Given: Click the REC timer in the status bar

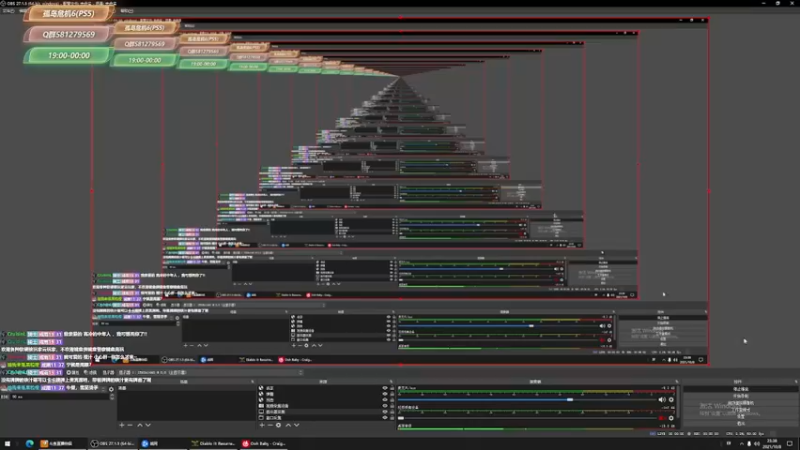Looking at the screenshot, I should [704, 434].
